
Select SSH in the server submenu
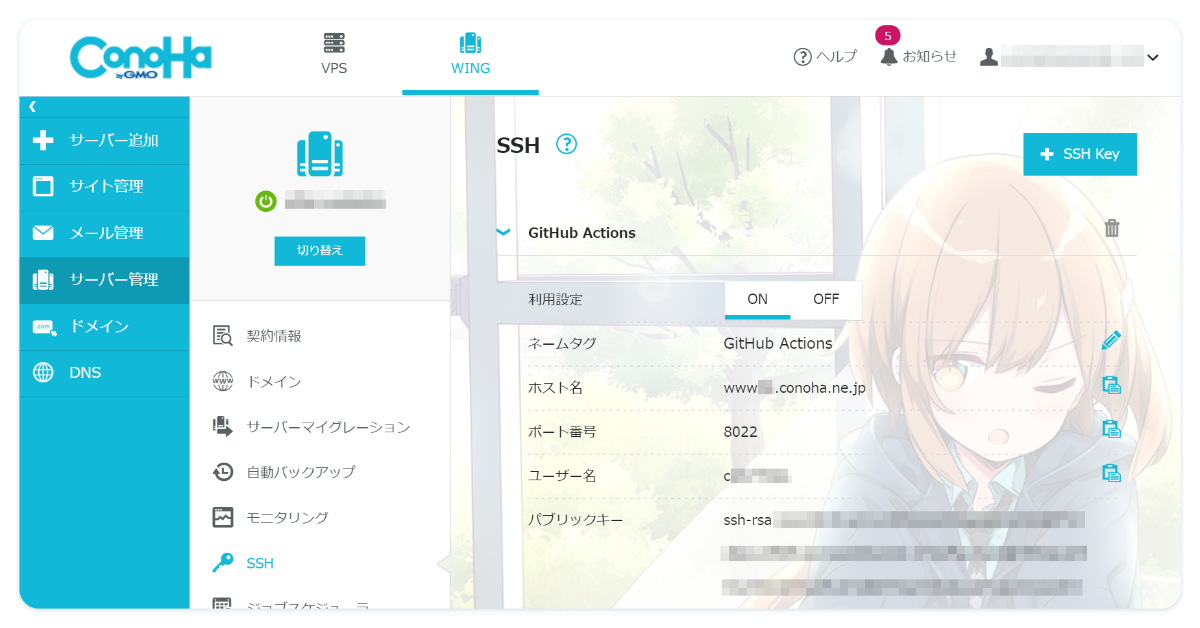coord(260,563)
